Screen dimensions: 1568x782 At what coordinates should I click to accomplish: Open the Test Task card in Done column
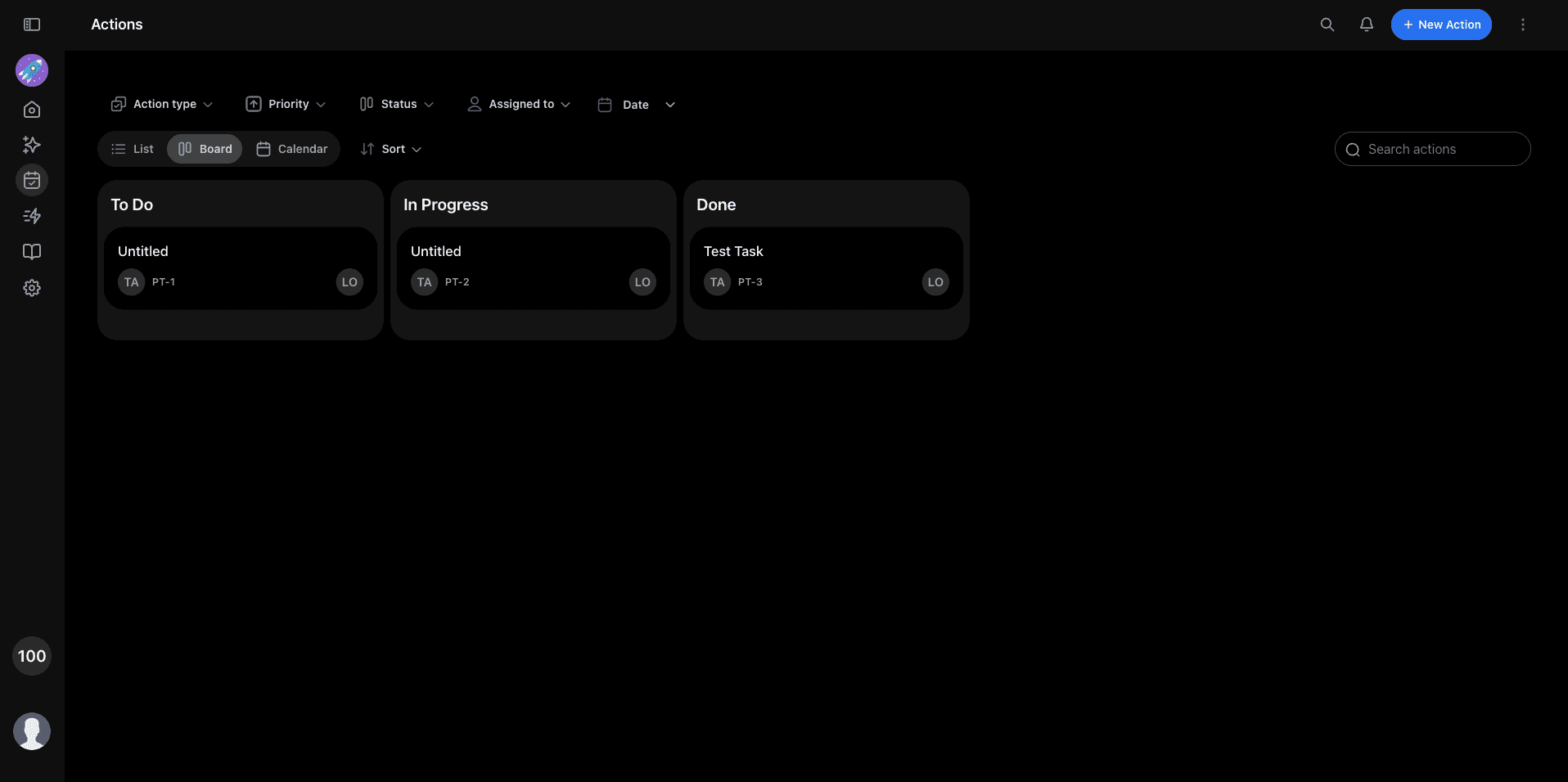[826, 267]
